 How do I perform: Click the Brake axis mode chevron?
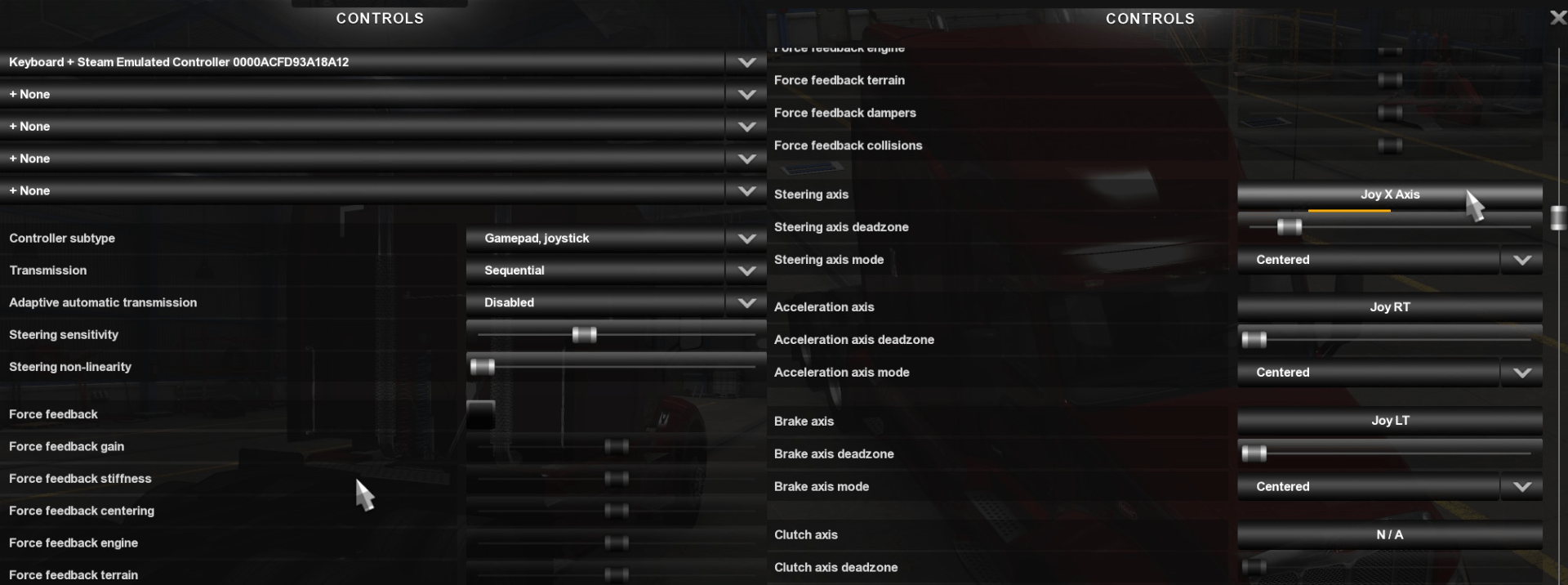[x=1522, y=487]
